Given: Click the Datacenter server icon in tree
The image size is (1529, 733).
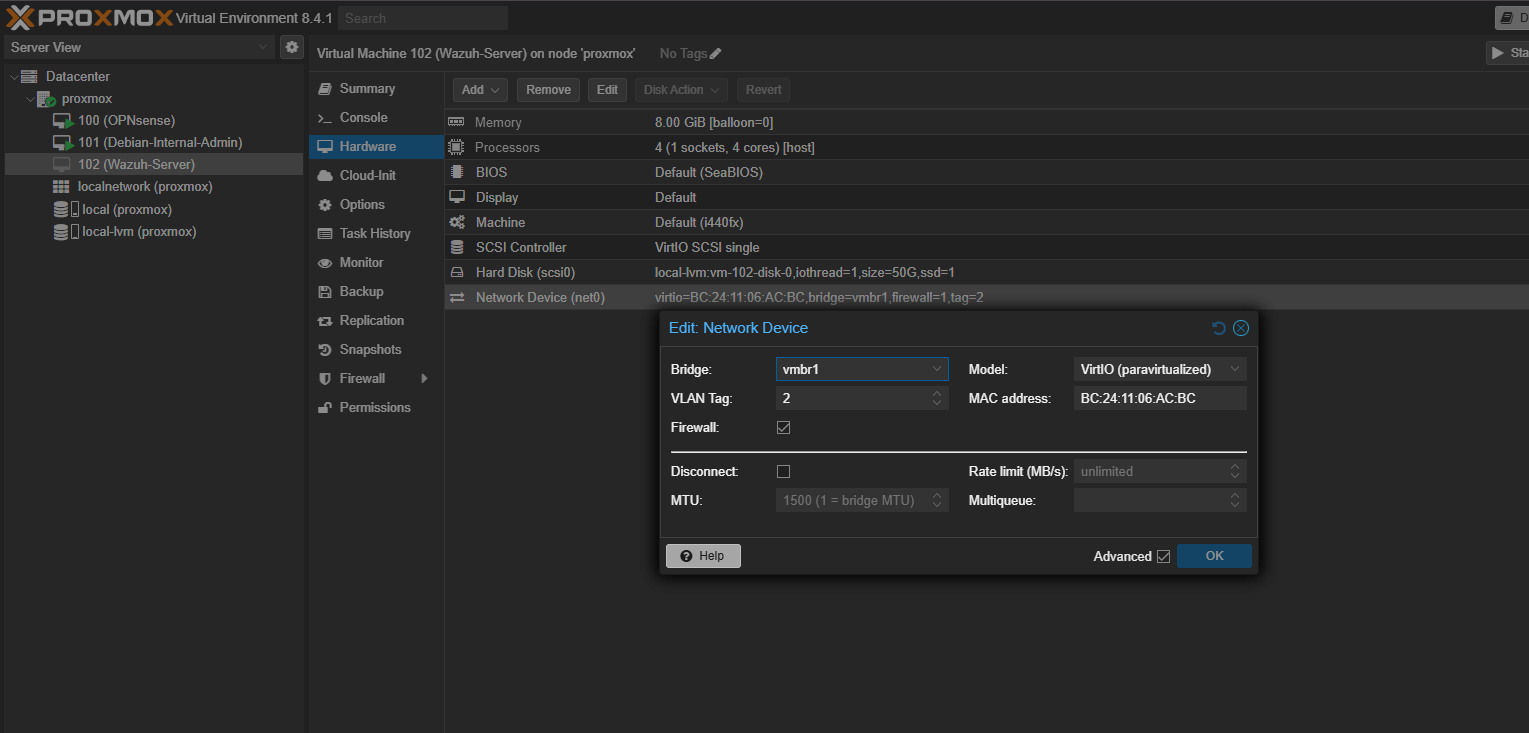Looking at the screenshot, I should (29, 77).
